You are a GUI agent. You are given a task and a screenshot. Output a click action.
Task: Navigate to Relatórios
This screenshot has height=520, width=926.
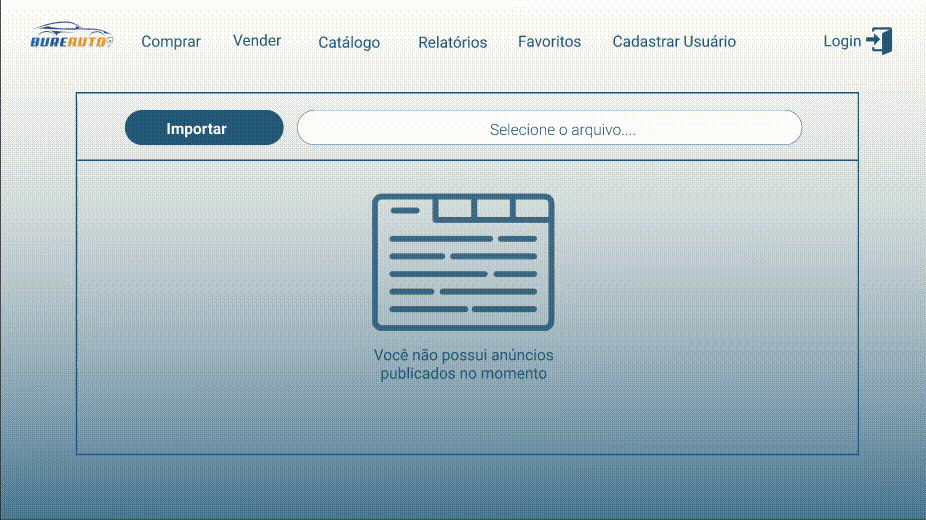click(452, 42)
